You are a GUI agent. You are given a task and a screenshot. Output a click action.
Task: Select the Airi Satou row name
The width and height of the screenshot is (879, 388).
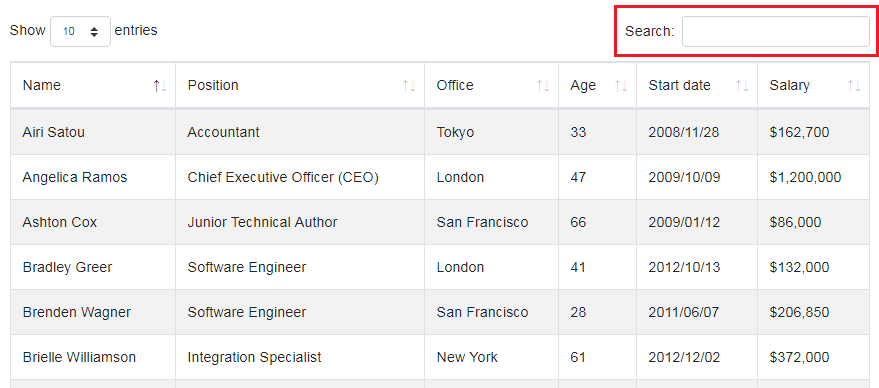(54, 132)
